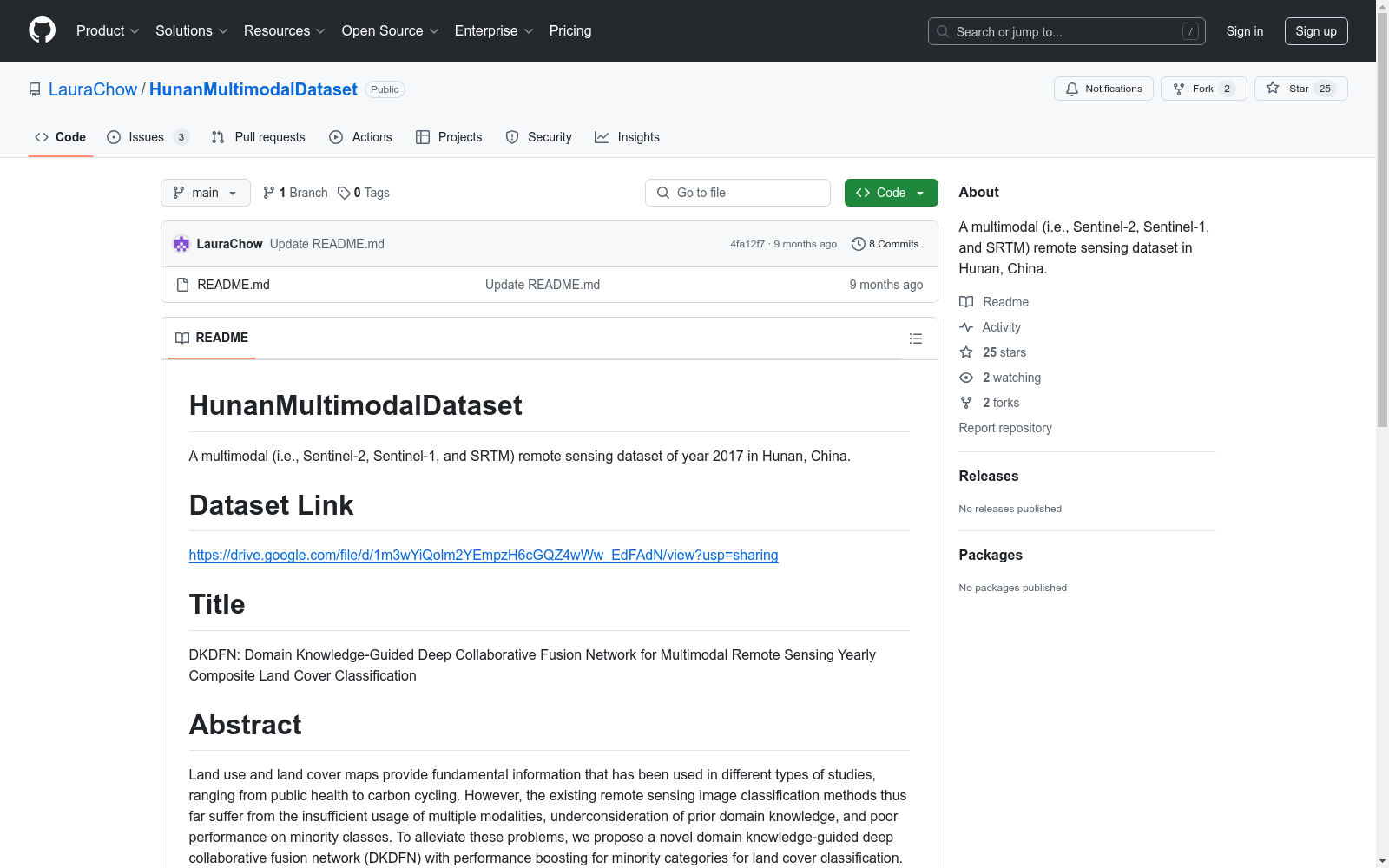Open the Packages section heading link
This screenshot has width=1389, height=868.
pyautogui.click(x=991, y=555)
